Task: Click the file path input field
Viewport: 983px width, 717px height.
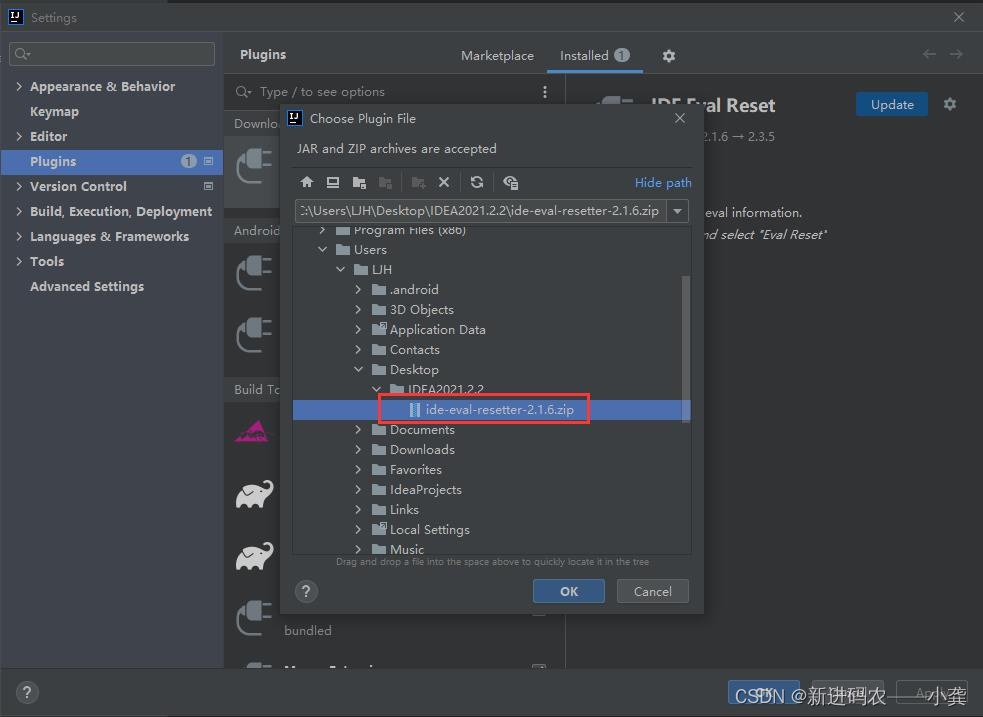Action: pos(481,211)
